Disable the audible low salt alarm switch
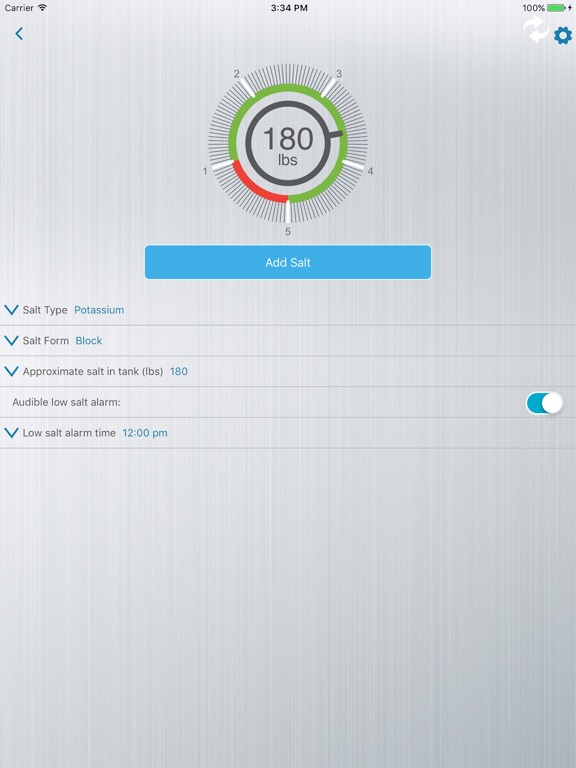This screenshot has width=576, height=768. coord(545,403)
